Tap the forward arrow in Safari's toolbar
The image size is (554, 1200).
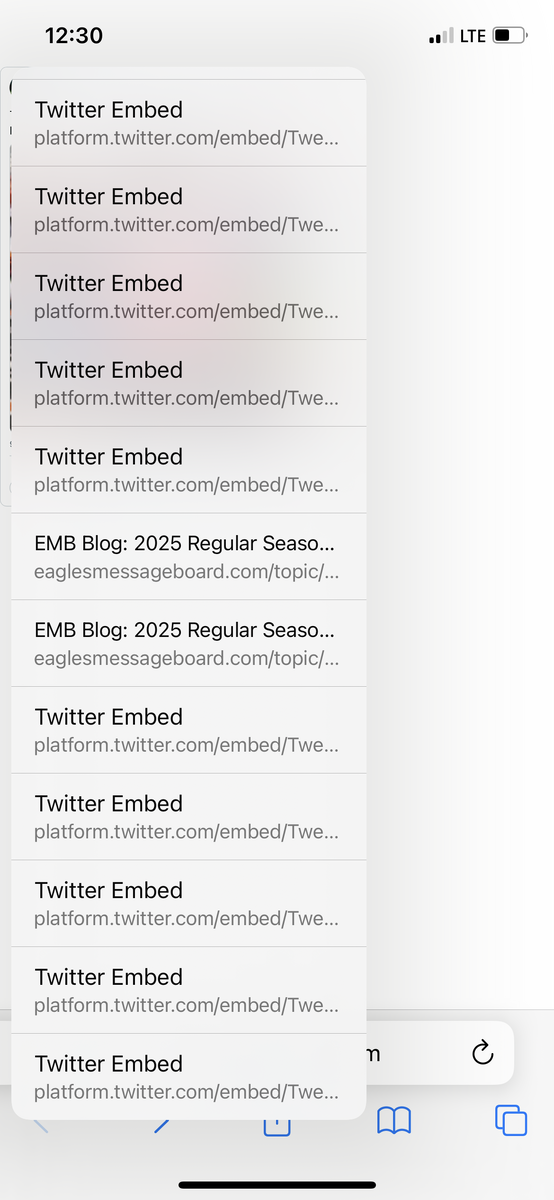[x=160, y=1126]
